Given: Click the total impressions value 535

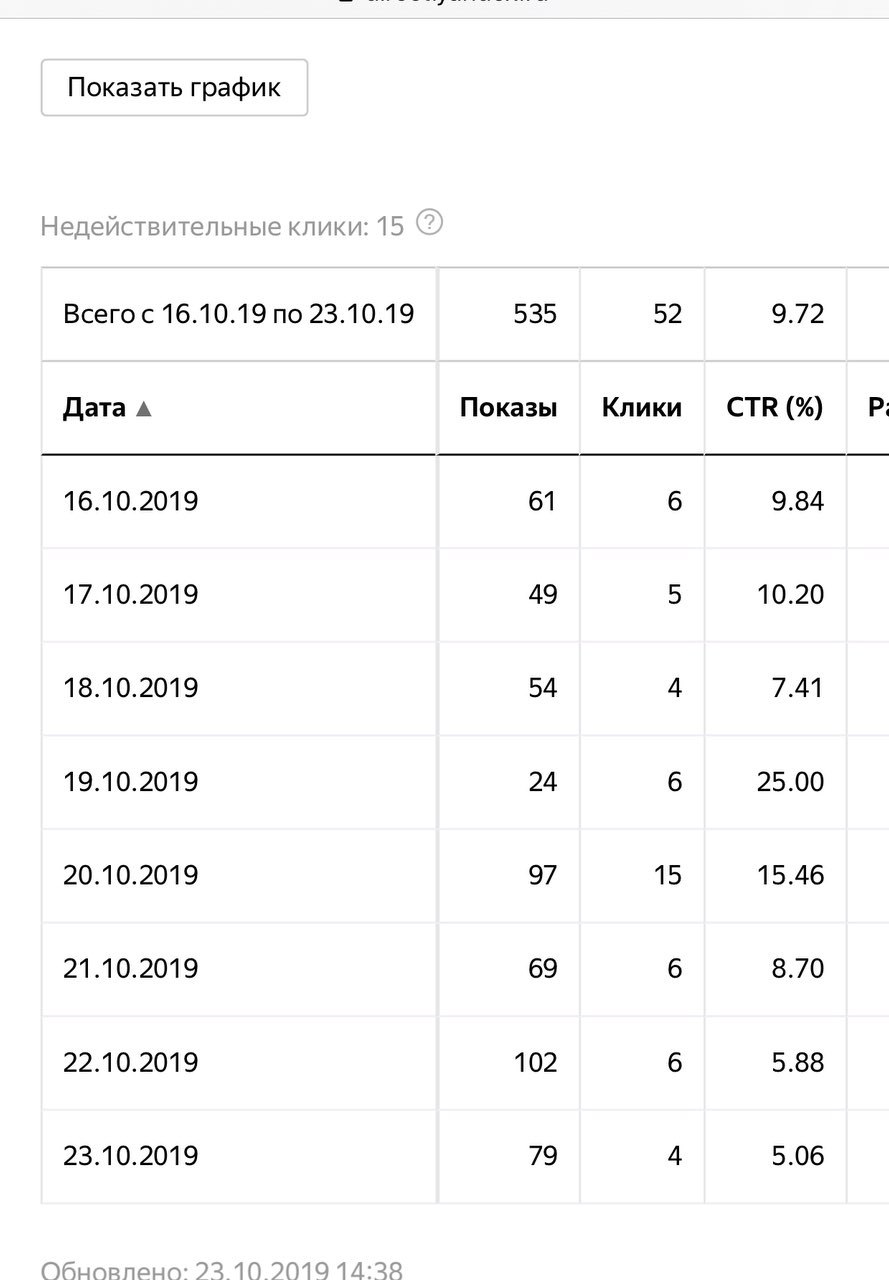Looking at the screenshot, I should (x=535, y=314).
